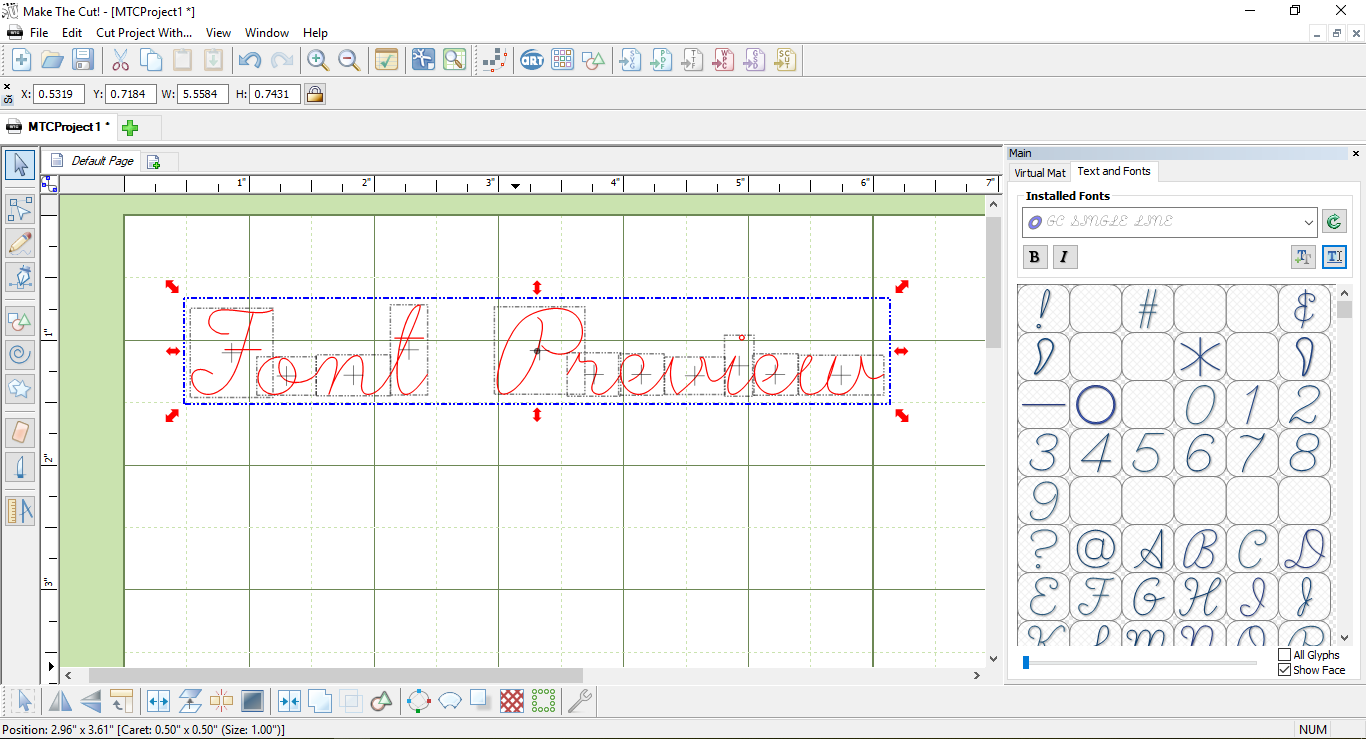Click the wrench settings icon in bottom toolbar
1366x739 pixels.
579,701
